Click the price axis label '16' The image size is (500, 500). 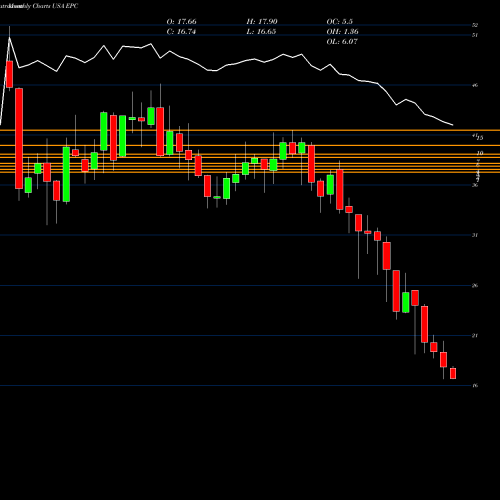(x=475, y=386)
